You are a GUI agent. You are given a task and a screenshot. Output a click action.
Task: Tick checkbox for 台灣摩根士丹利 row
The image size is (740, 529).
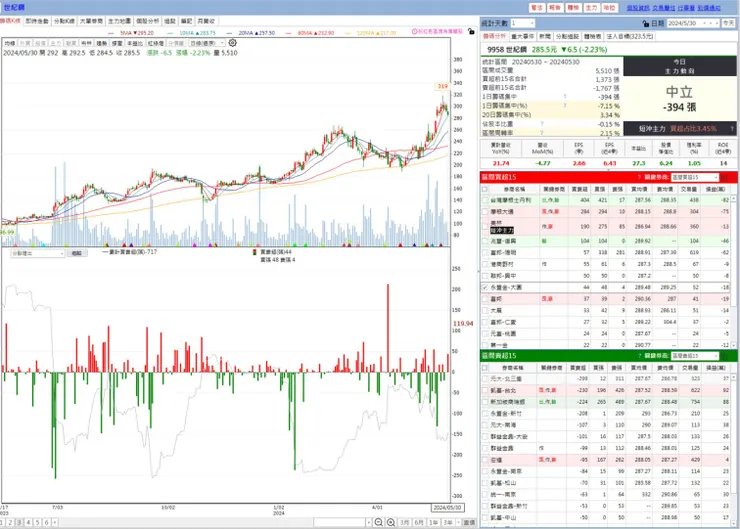485,201
